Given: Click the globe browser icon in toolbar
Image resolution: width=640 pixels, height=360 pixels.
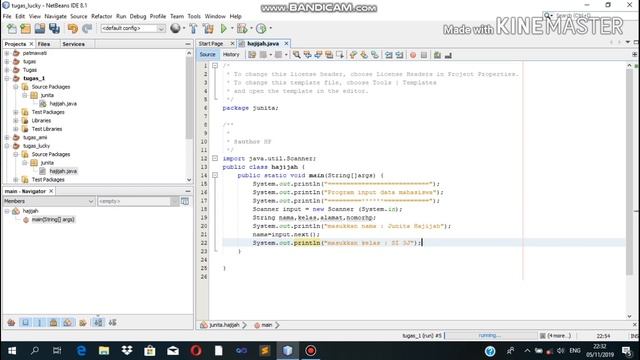Looking at the screenshot, I should click(x=175, y=28).
